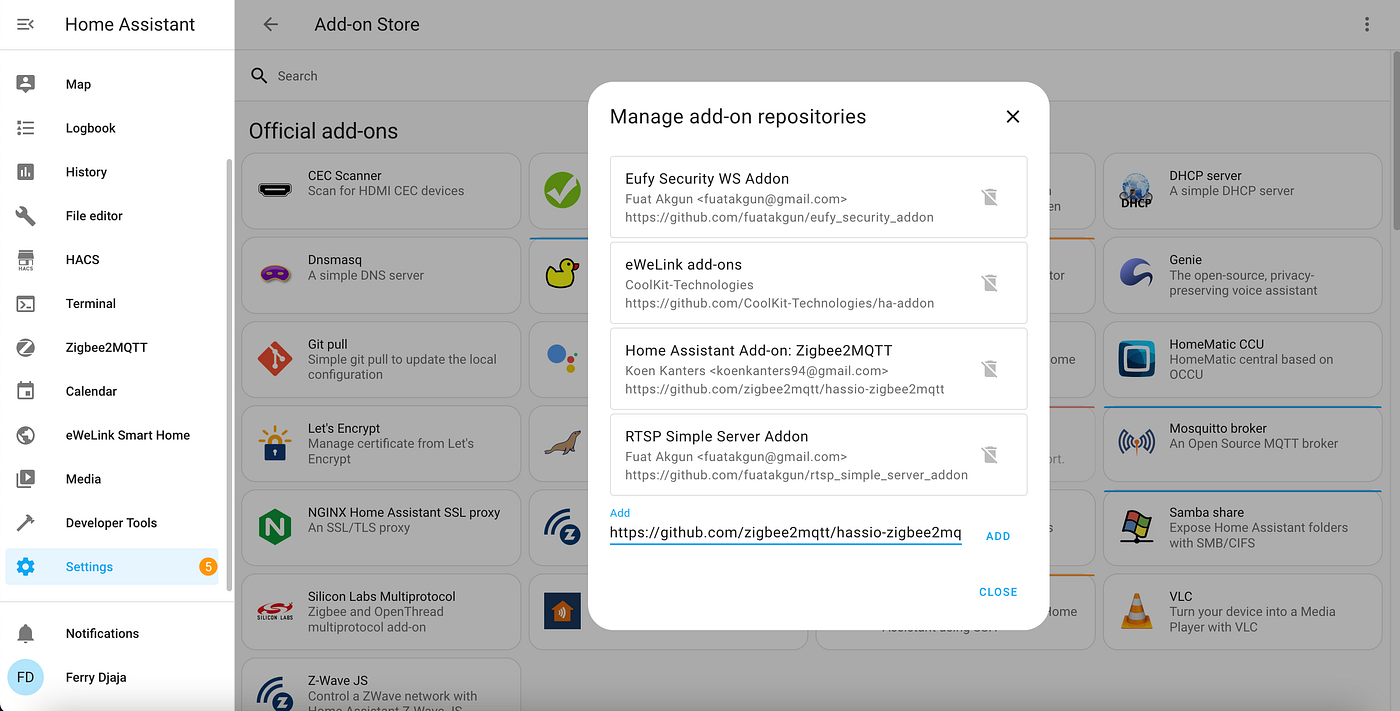Click the sidebar scrollbar
Screen dimensions: 1400x711
230,375
